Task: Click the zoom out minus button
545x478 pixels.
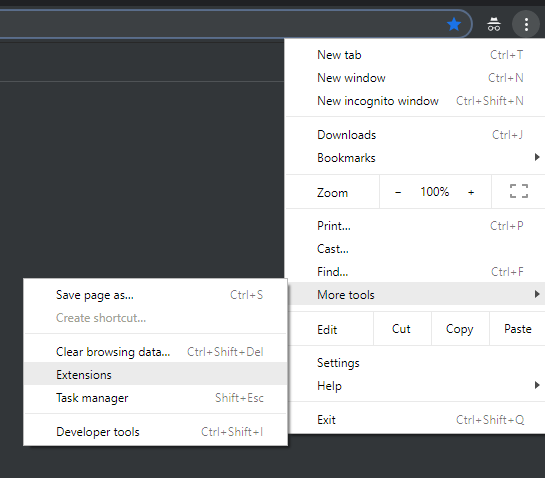Action: pos(398,192)
